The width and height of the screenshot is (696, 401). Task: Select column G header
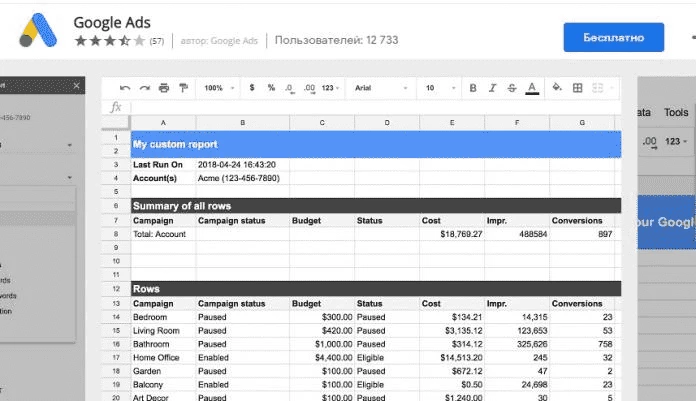point(582,123)
